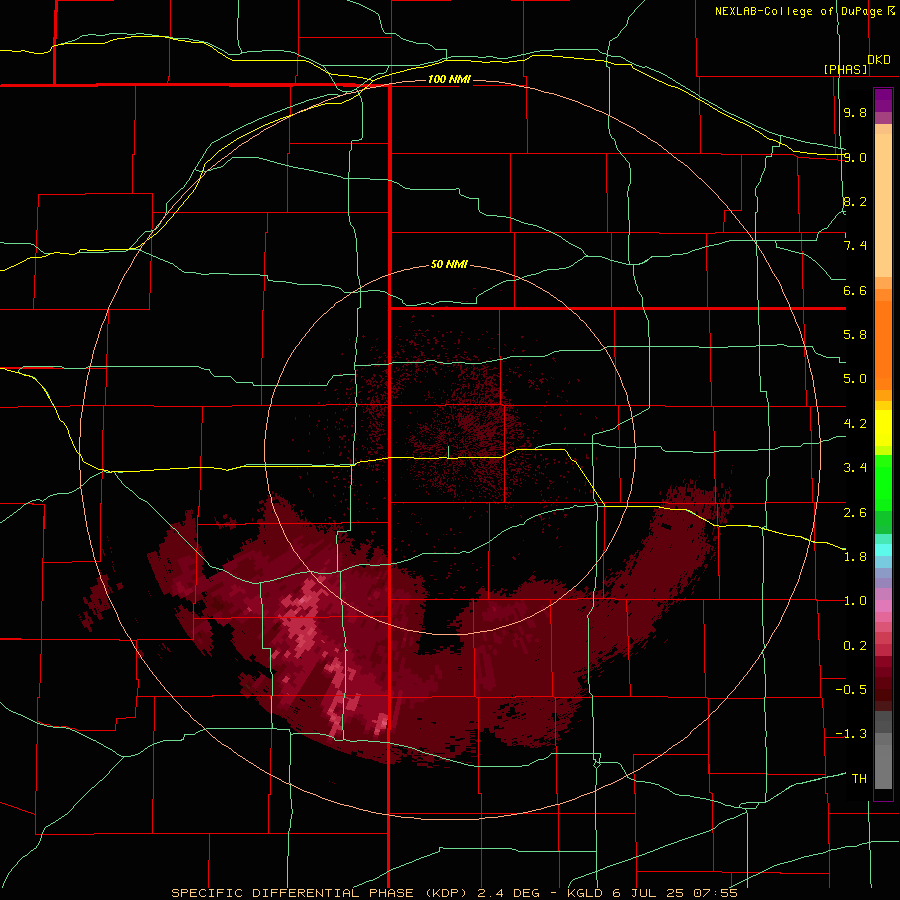Click the 100 NMI range ring label
Screen dimensions: 900x900
(x=449, y=79)
